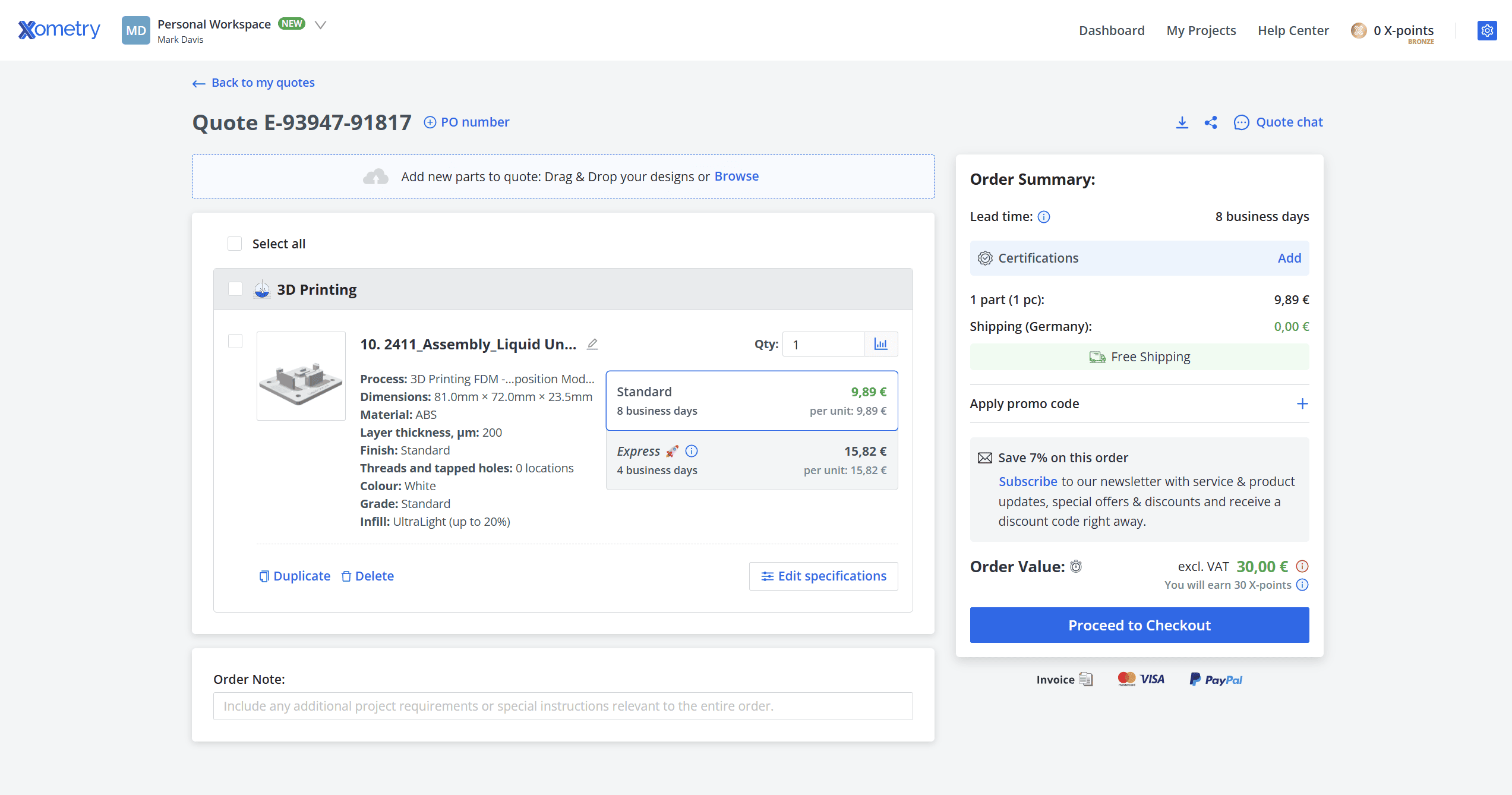Click the Edit specifications button
1512x795 pixels.
(x=823, y=576)
